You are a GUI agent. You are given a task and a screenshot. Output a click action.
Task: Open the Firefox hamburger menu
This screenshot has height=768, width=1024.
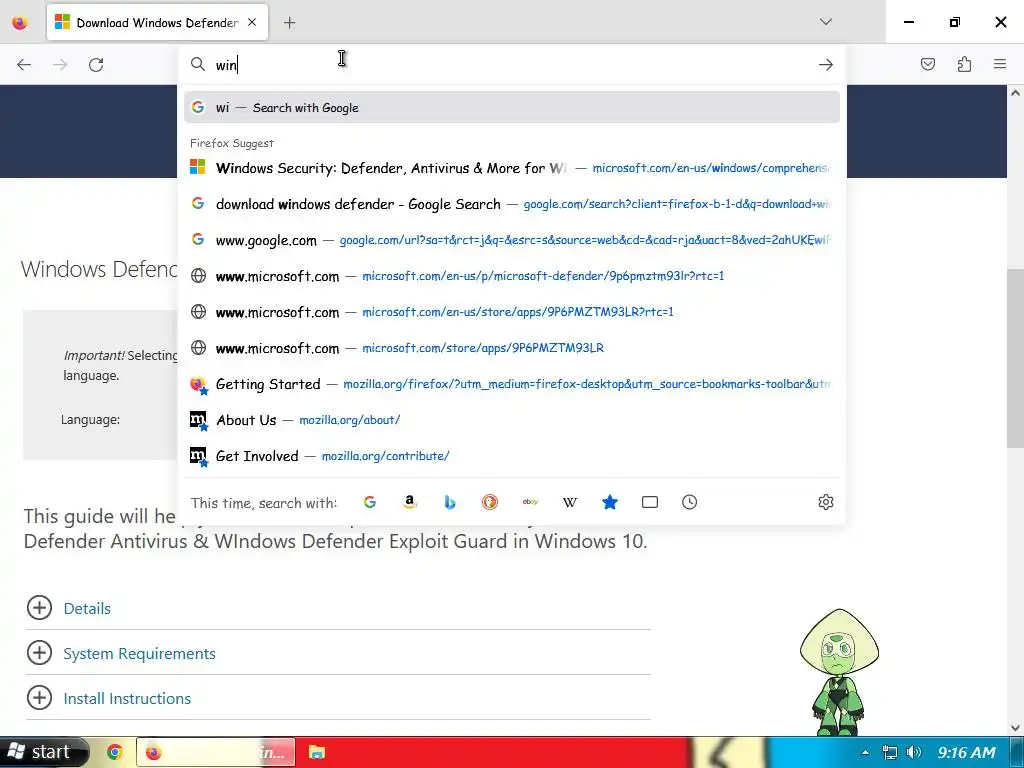tap(1000, 64)
